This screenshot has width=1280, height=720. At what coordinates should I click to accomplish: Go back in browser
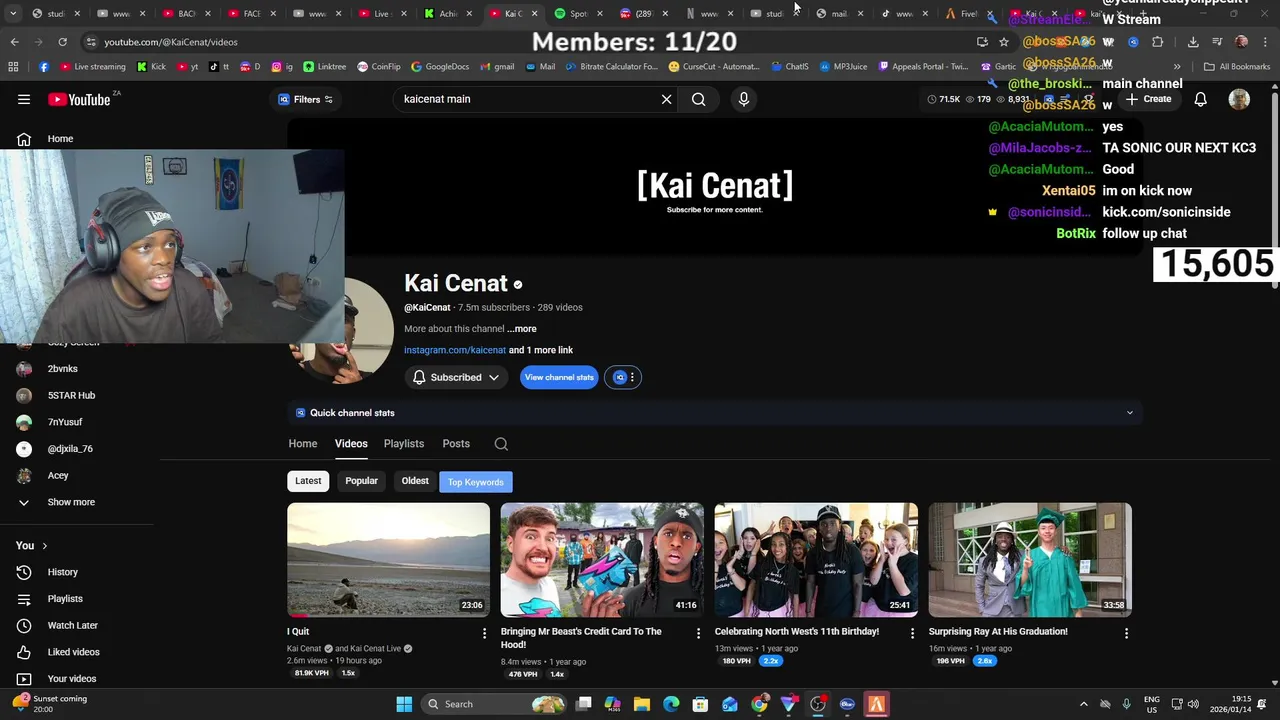click(x=14, y=42)
